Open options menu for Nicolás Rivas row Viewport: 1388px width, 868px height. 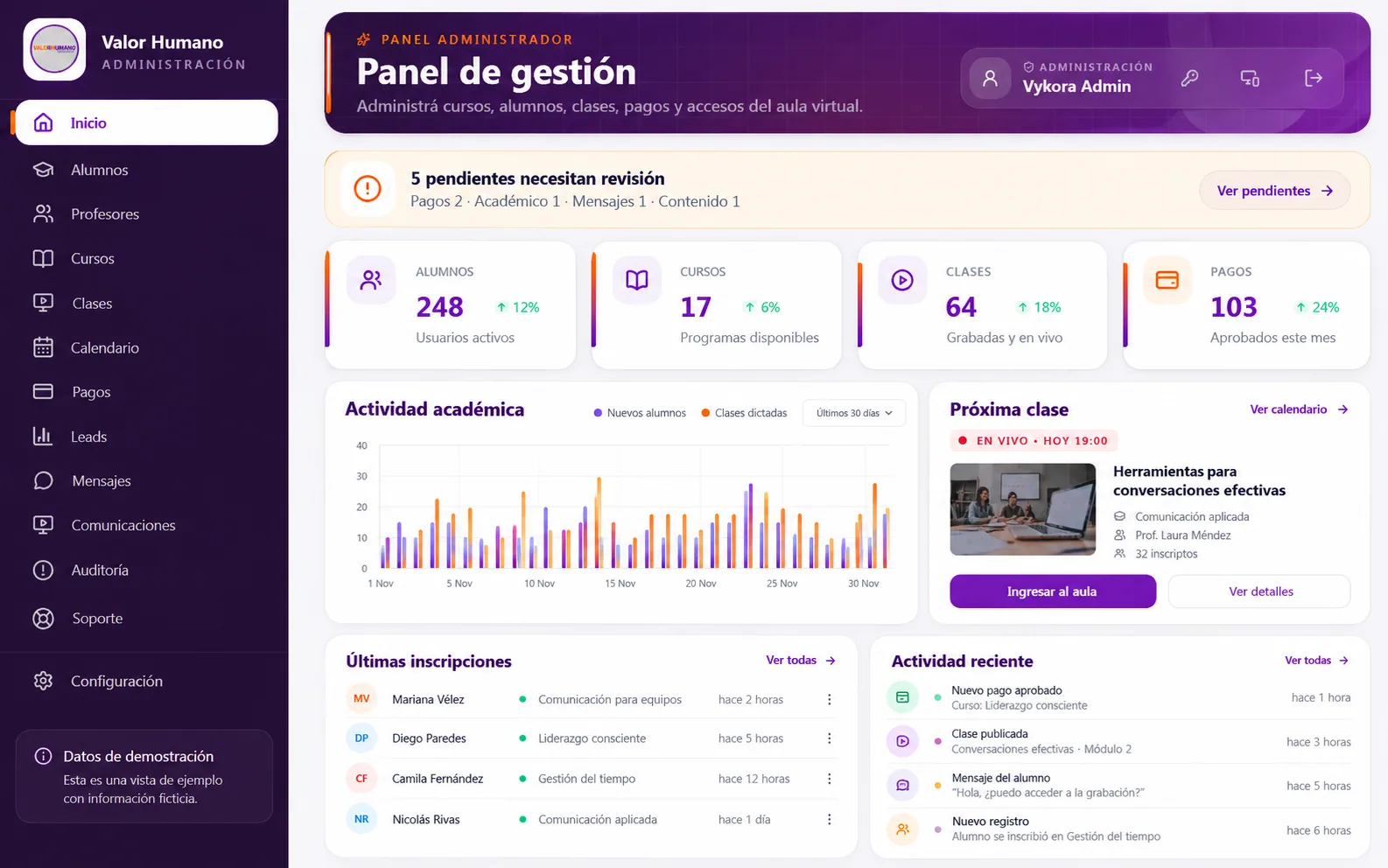[830, 819]
